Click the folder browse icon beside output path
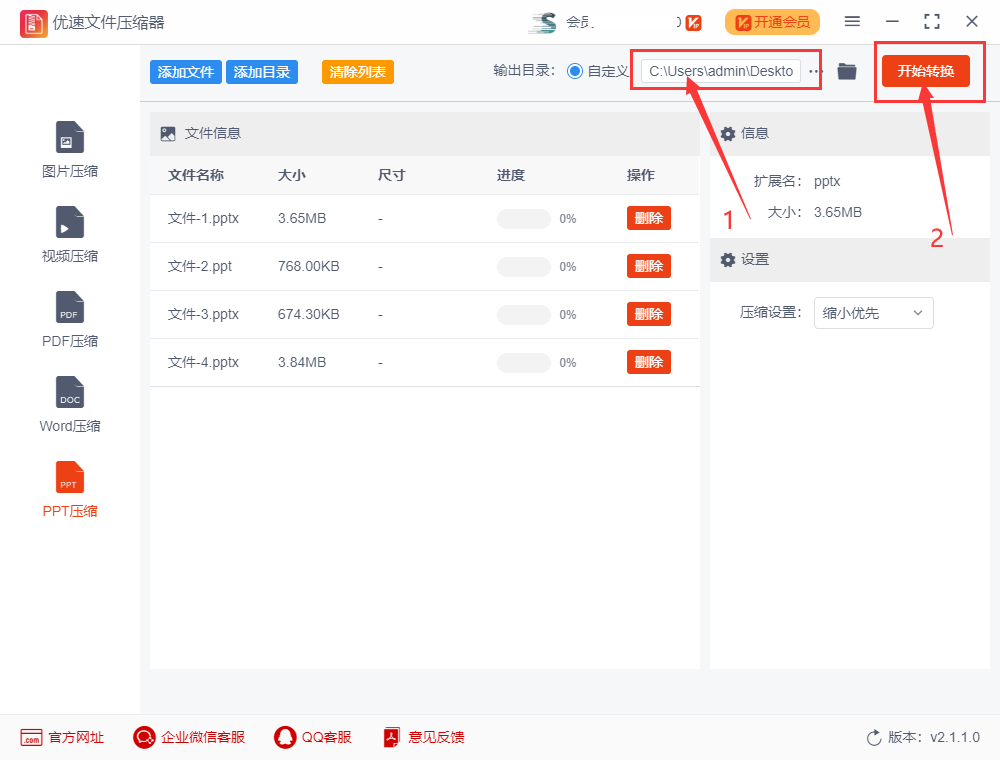This screenshot has height=760, width=1000. (x=846, y=71)
